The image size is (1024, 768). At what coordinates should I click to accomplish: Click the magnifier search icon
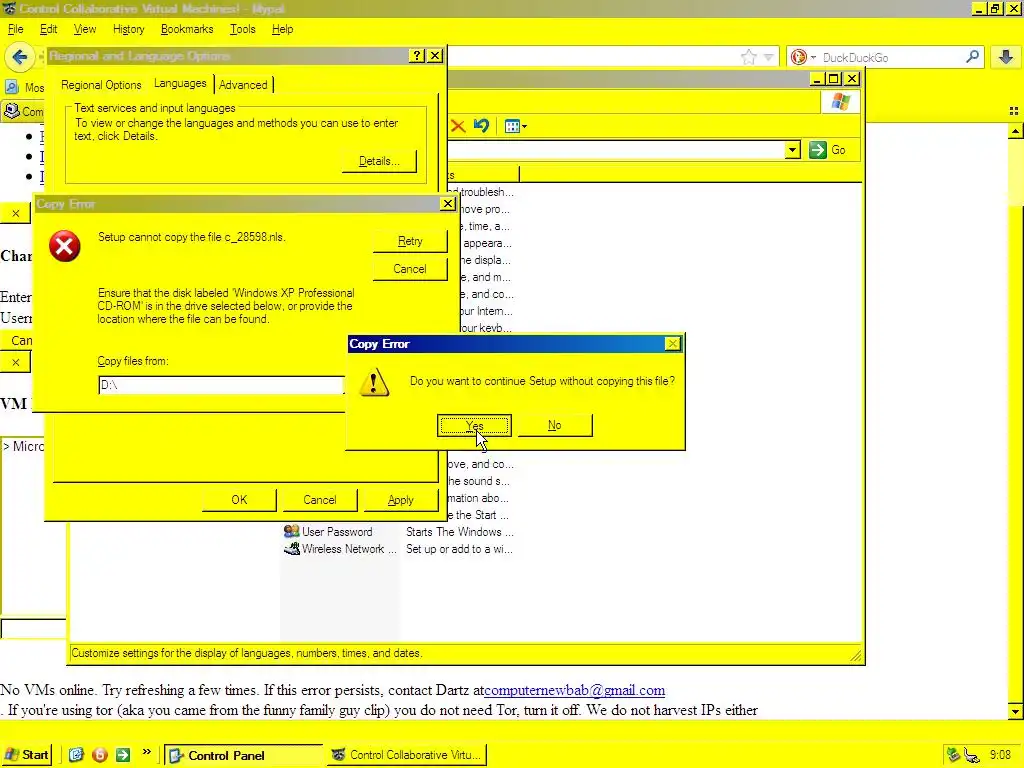tap(972, 57)
